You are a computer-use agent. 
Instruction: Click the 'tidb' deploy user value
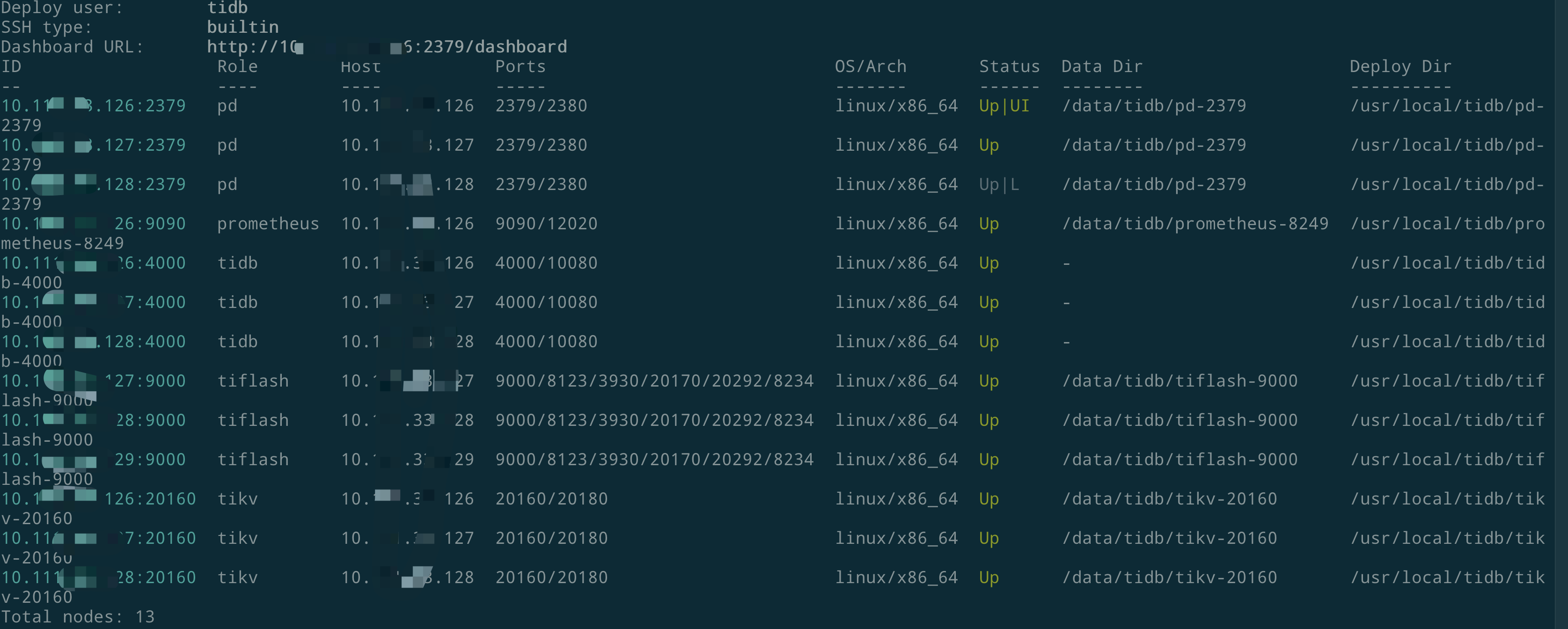(x=227, y=8)
